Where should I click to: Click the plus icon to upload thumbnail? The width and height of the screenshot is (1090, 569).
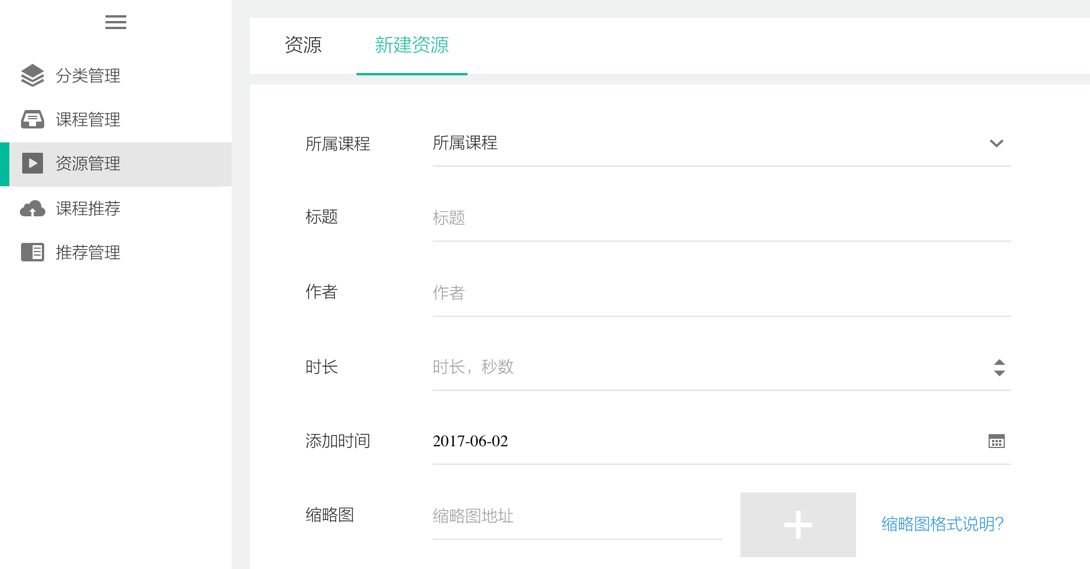pyautogui.click(x=798, y=525)
